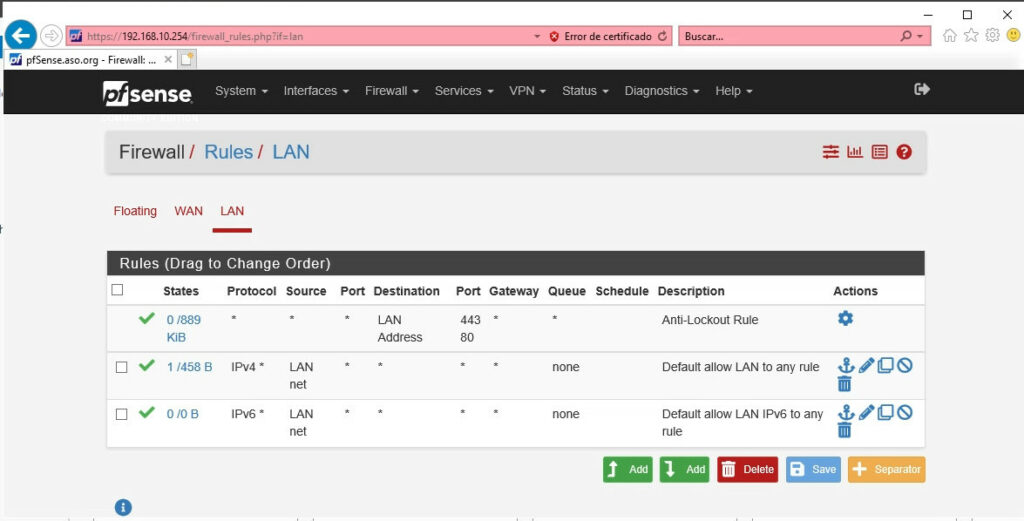Check the select-all rules checkbox in header
Image resolution: width=1024 pixels, height=521 pixels.
pos(117,290)
